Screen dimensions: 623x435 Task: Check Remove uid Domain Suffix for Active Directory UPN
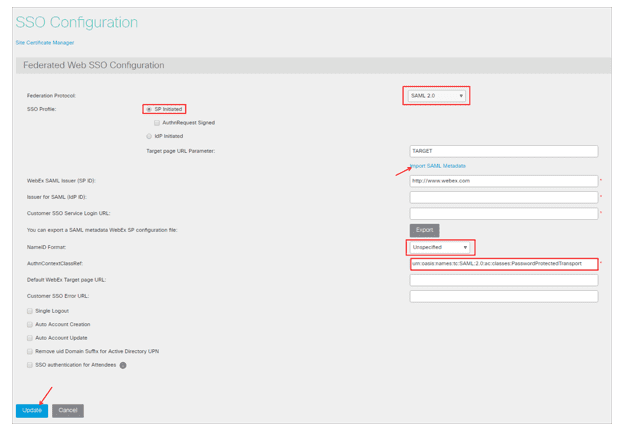click(x=30, y=352)
